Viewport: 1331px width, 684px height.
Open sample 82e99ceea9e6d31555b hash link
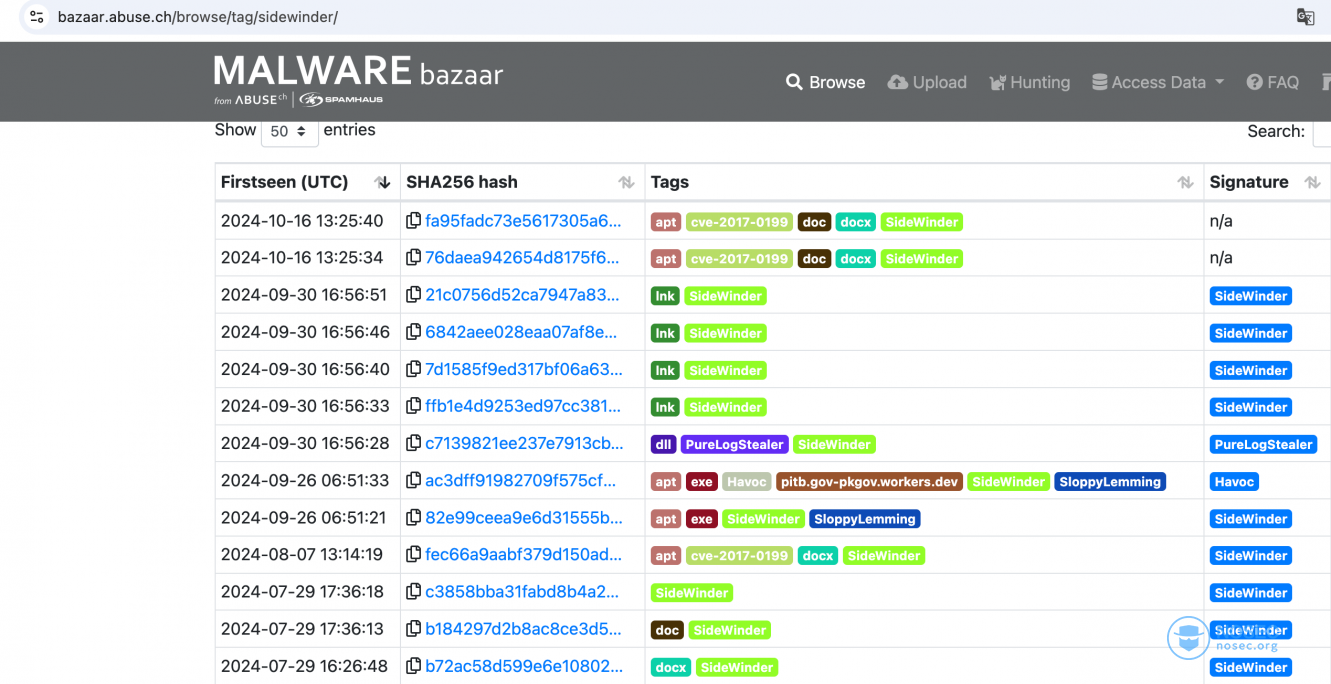pos(524,518)
